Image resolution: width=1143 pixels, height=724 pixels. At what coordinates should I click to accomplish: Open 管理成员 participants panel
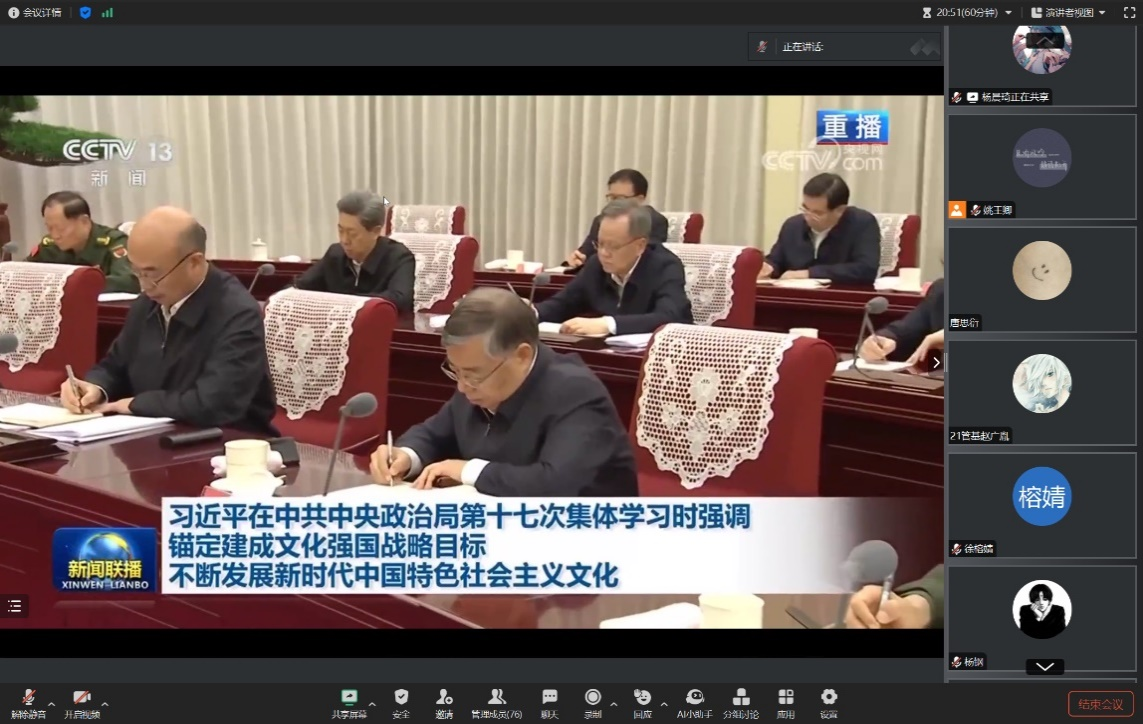[x=496, y=701]
